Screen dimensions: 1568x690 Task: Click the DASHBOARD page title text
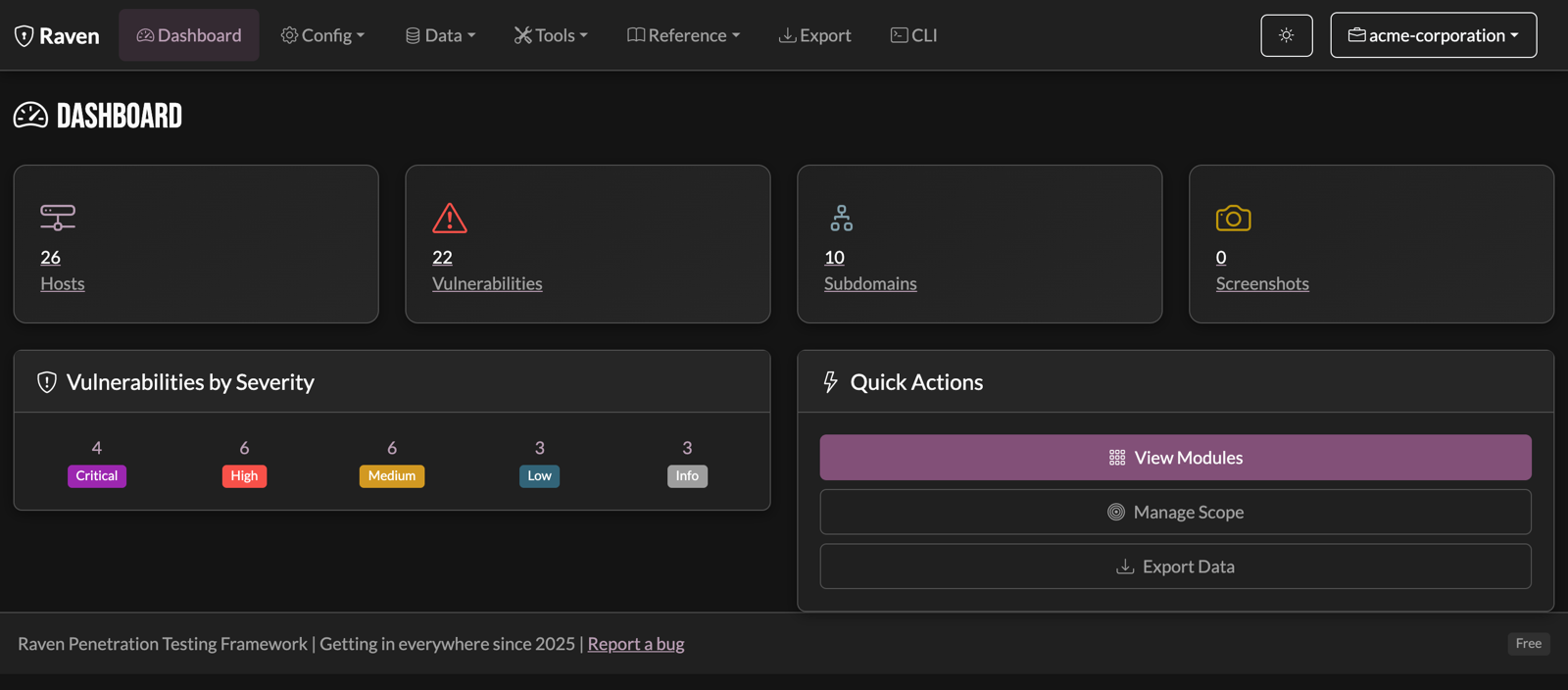tap(120, 116)
